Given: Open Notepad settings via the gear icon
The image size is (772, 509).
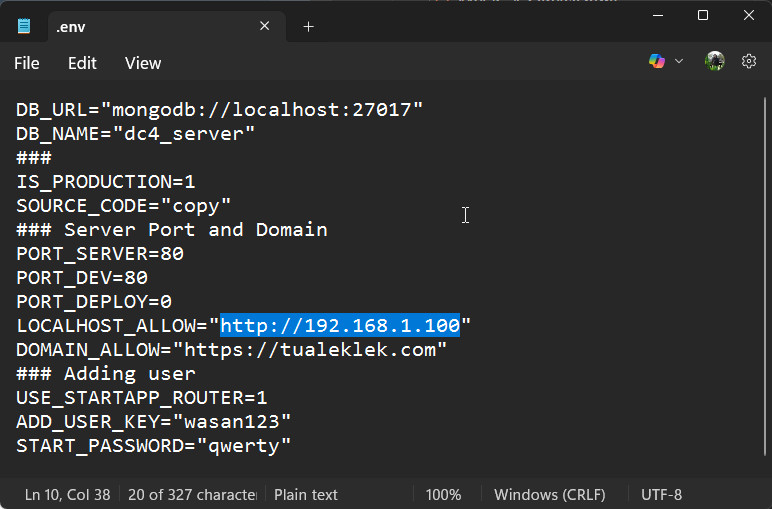Looking at the screenshot, I should (x=748, y=62).
